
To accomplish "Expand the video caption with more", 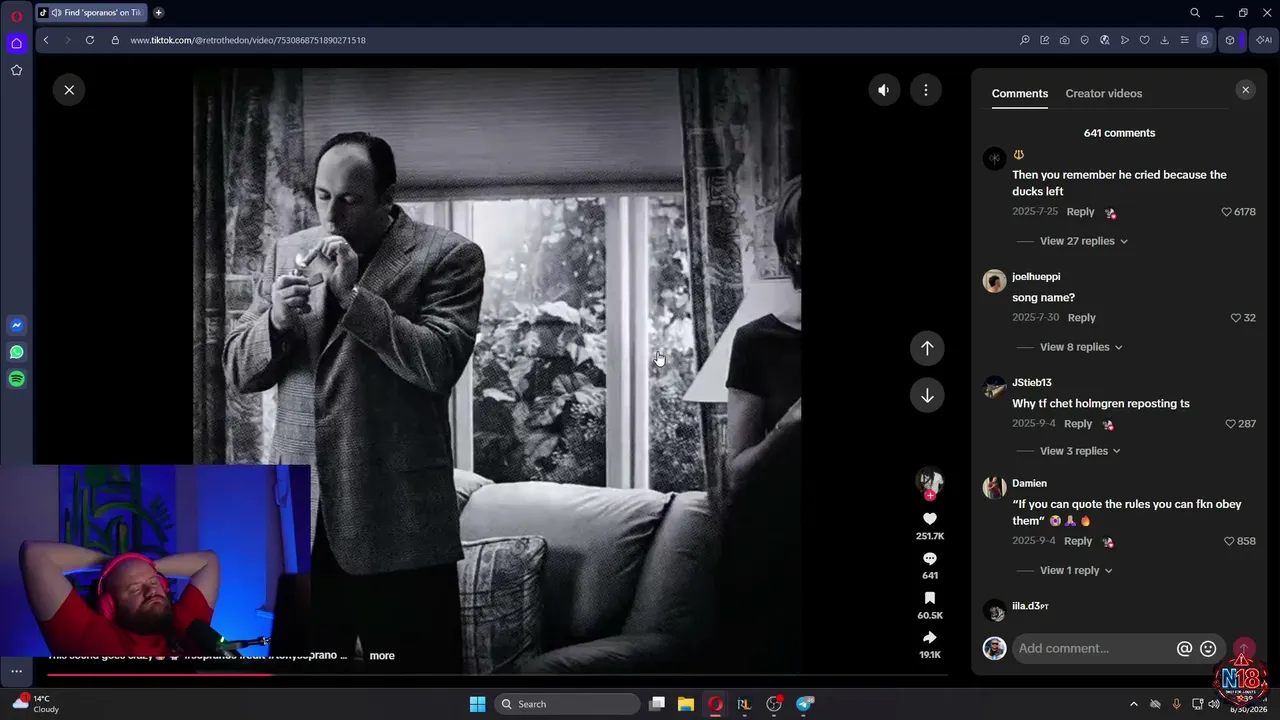I will point(382,656).
